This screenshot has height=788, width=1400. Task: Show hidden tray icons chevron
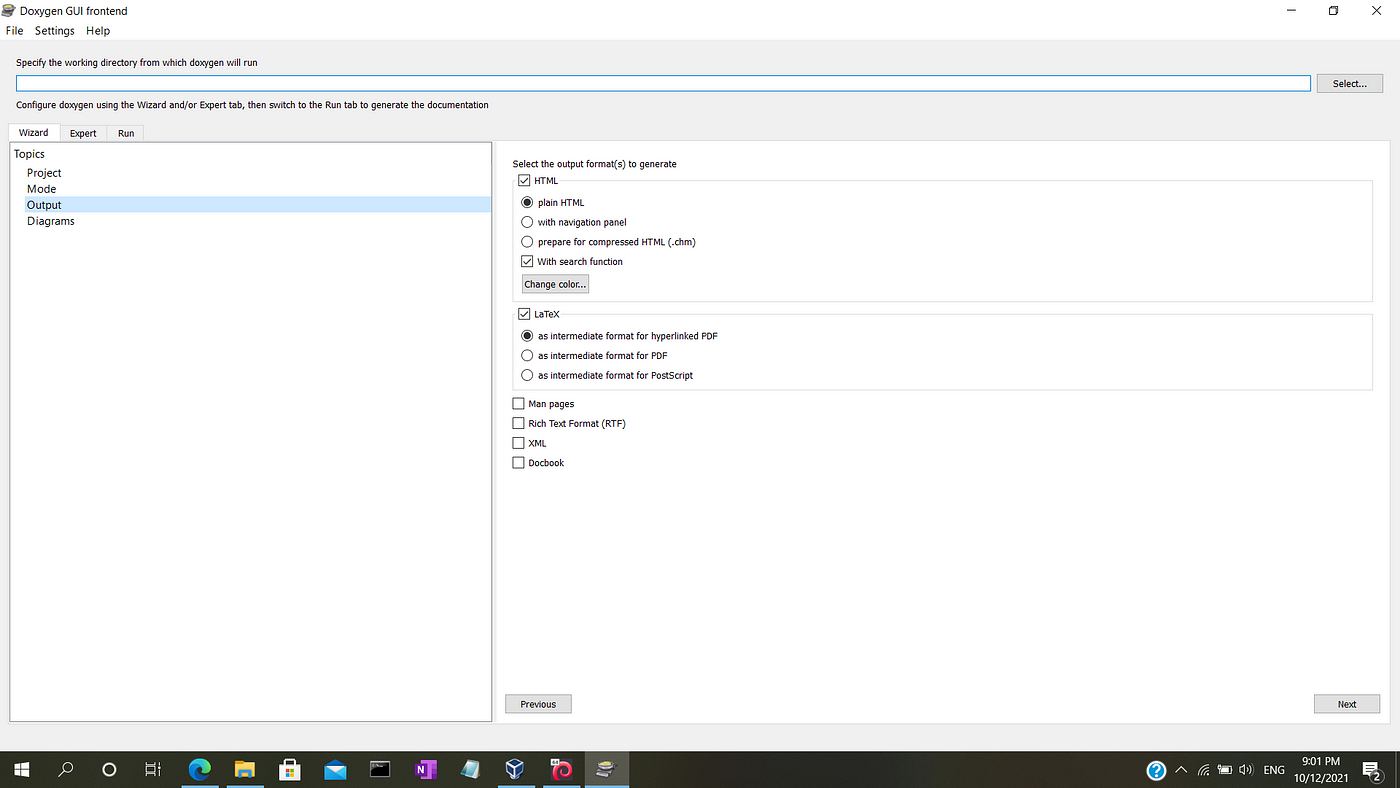(x=1181, y=770)
